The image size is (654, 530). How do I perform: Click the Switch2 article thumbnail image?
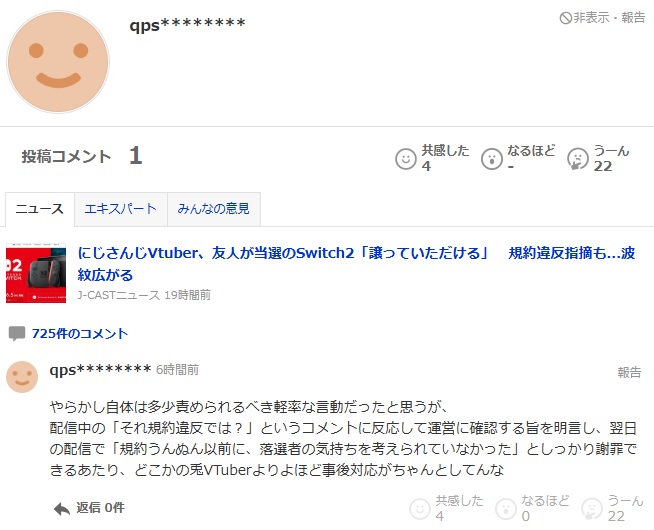coord(36,273)
